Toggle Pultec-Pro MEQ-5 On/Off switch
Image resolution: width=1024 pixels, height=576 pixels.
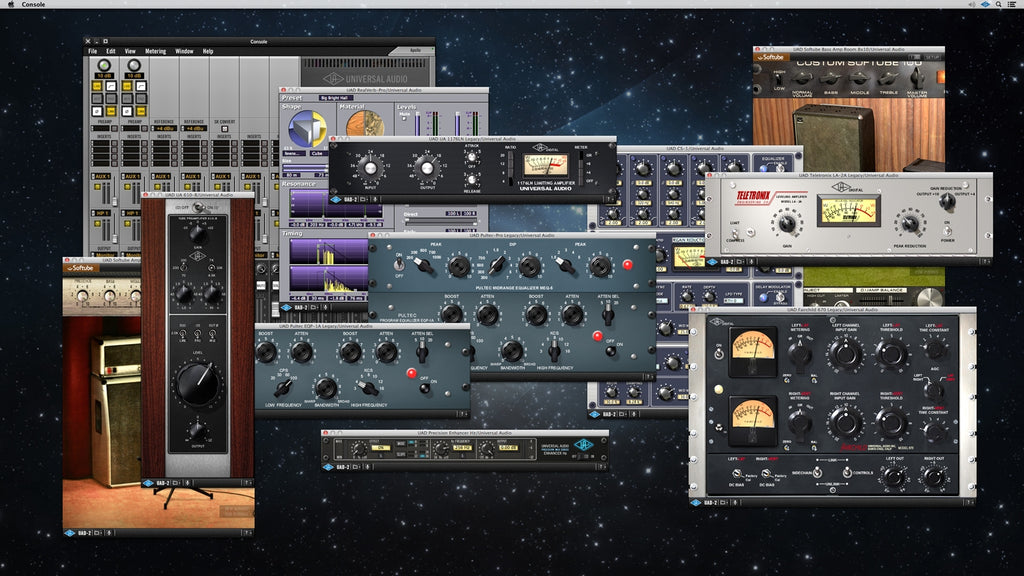(x=398, y=264)
